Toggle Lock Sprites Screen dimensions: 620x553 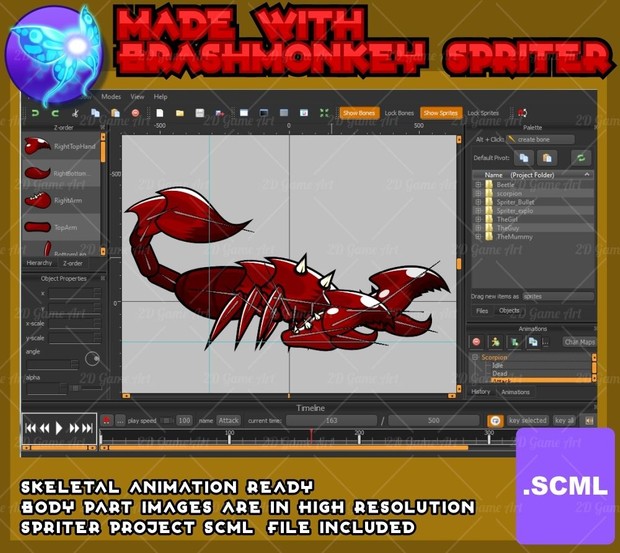[483, 113]
